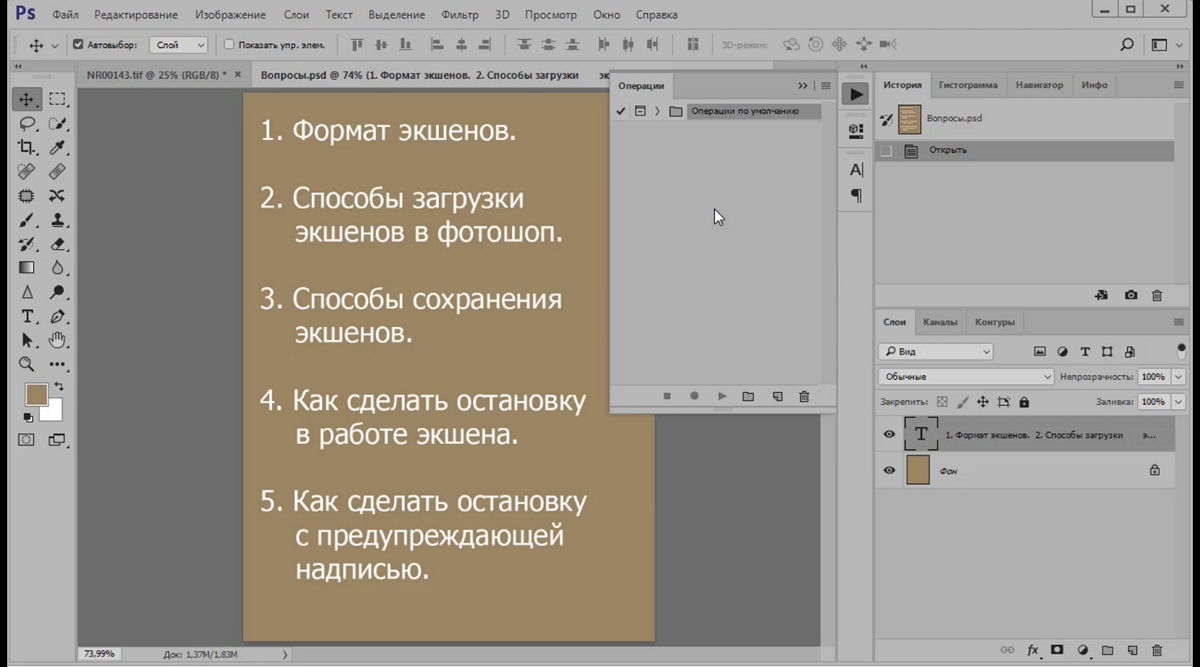Select the Clone Stamp tool
The height and width of the screenshot is (667, 1200).
(58, 220)
